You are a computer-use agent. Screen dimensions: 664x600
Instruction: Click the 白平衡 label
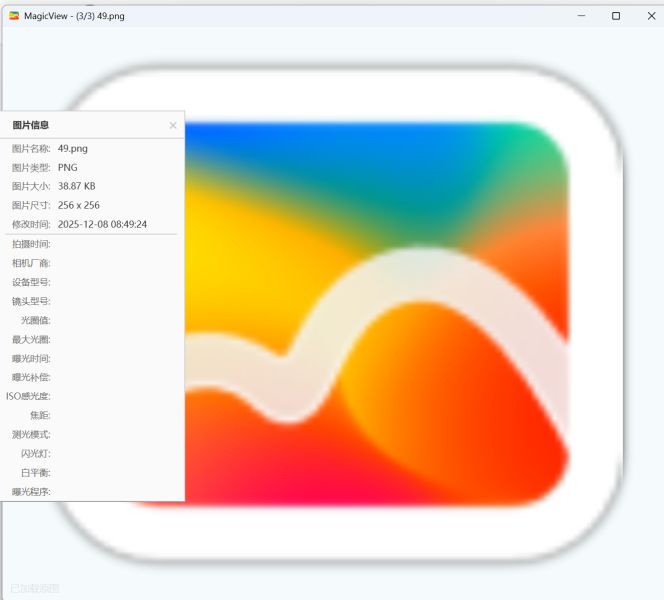tap(36, 473)
